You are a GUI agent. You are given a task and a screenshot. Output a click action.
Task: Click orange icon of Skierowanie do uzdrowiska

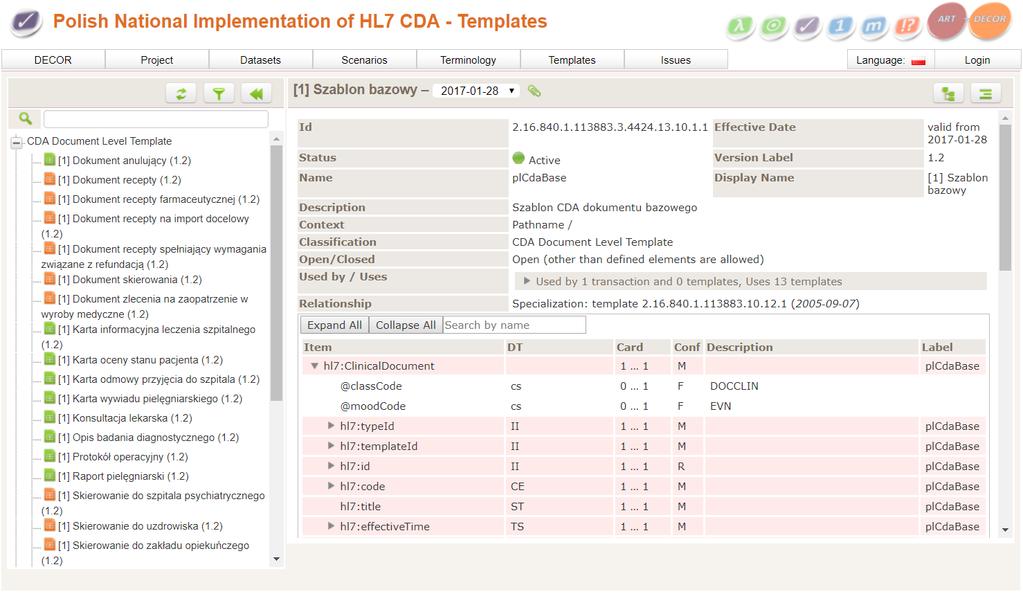[x=50, y=525]
